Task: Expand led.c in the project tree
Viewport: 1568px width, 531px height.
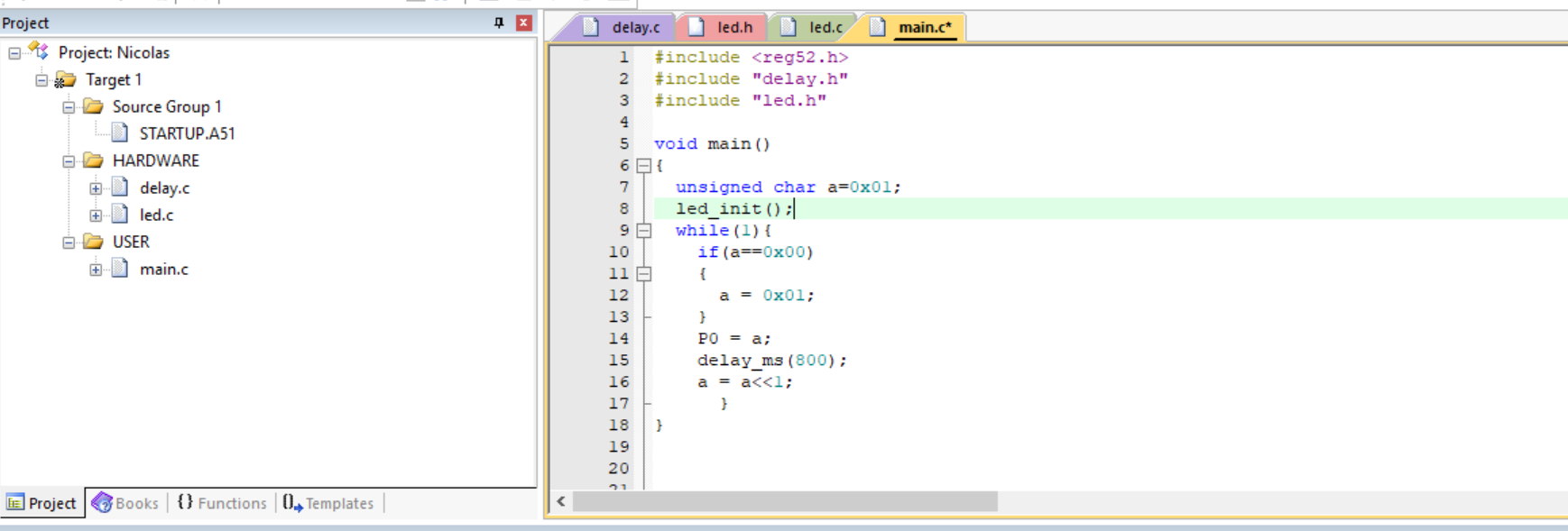Action: point(96,215)
